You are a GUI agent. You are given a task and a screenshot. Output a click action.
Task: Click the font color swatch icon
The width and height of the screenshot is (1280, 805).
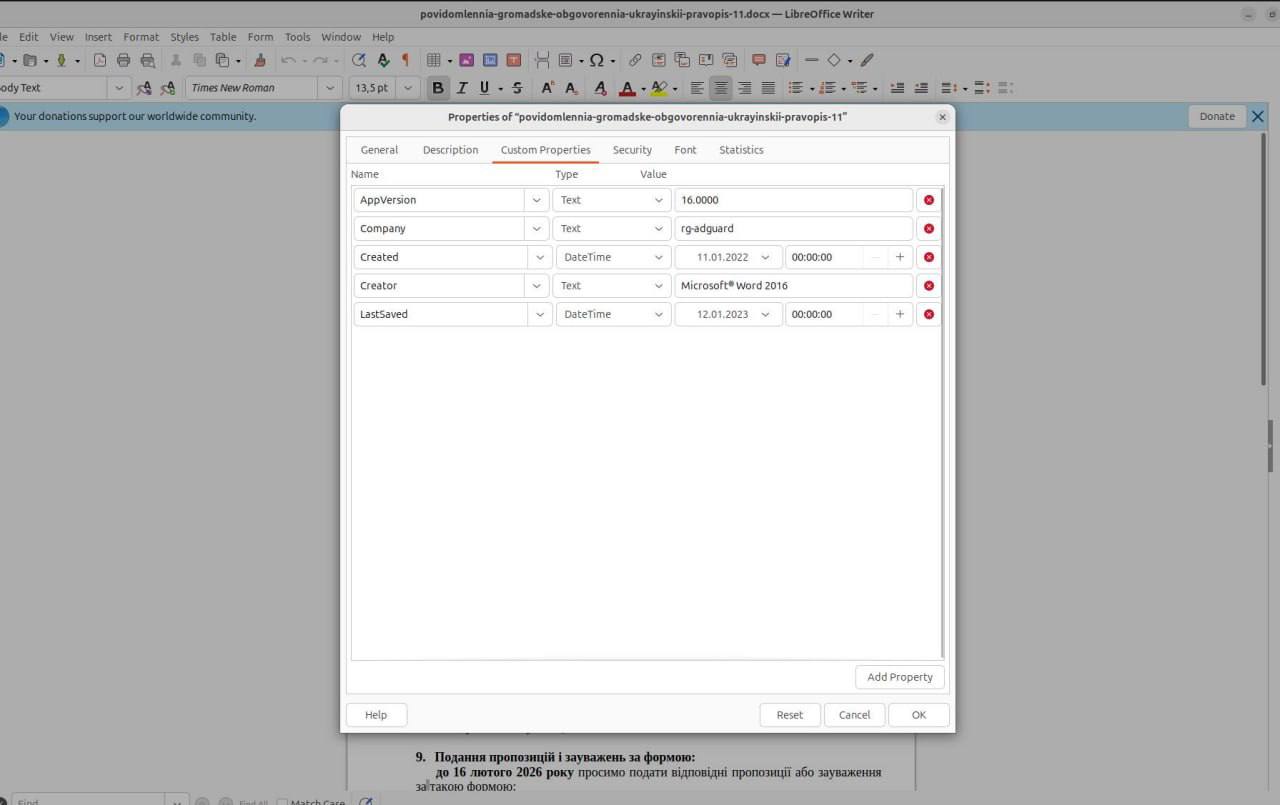click(627, 88)
